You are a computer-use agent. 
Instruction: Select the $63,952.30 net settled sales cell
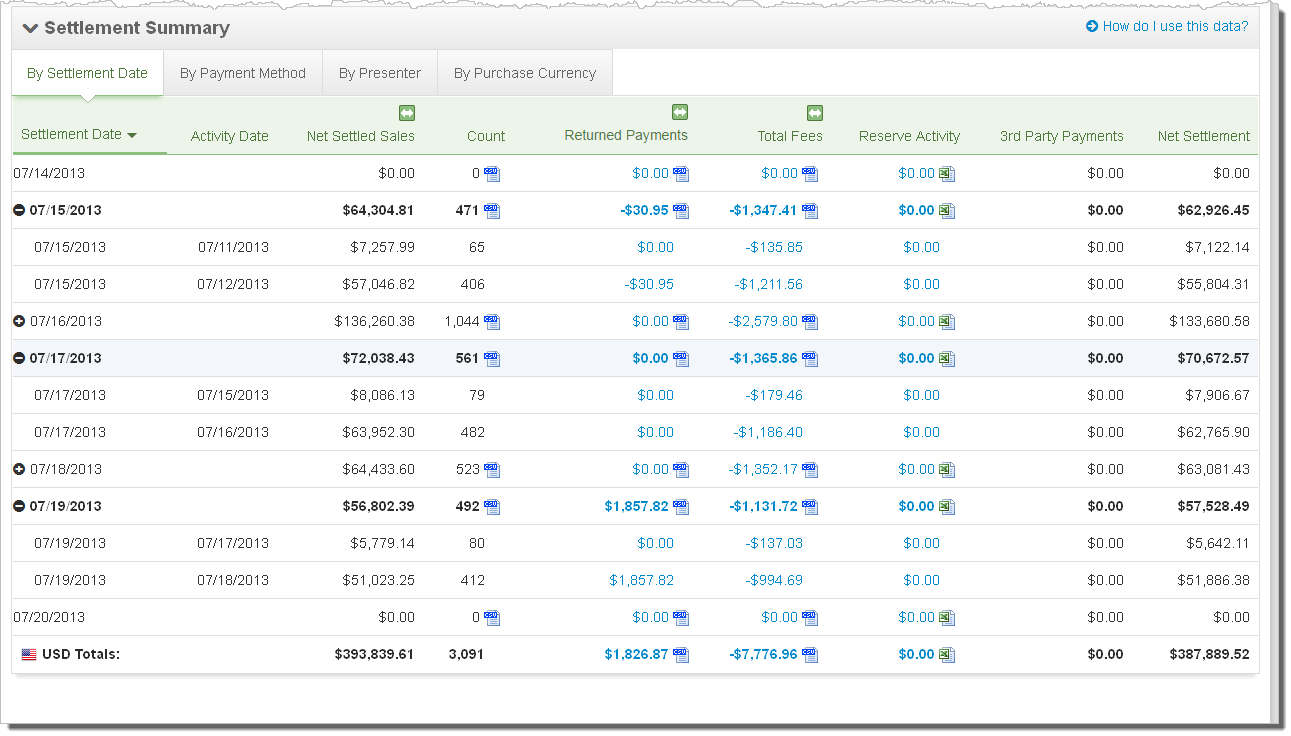click(378, 433)
